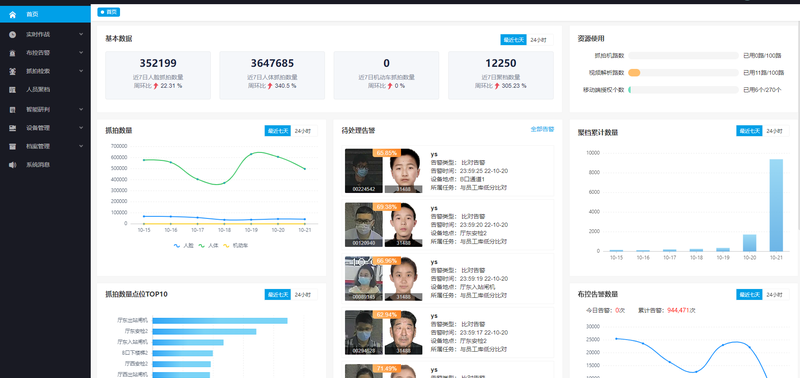Open the first alert face thumbnail 65.85%
Viewport: 800px width, 378px height.
(x=364, y=171)
